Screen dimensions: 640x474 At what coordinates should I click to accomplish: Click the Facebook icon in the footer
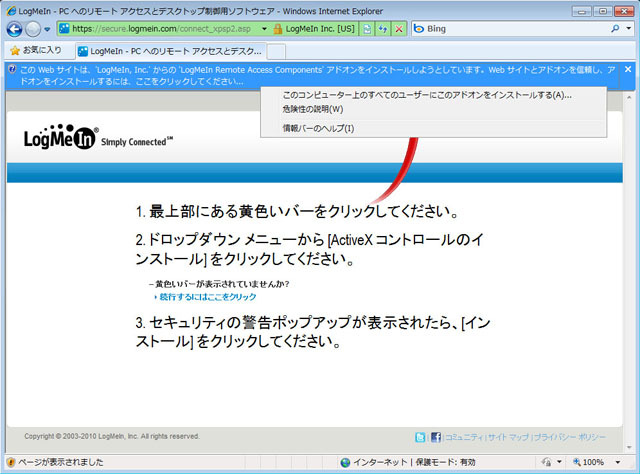[436, 437]
